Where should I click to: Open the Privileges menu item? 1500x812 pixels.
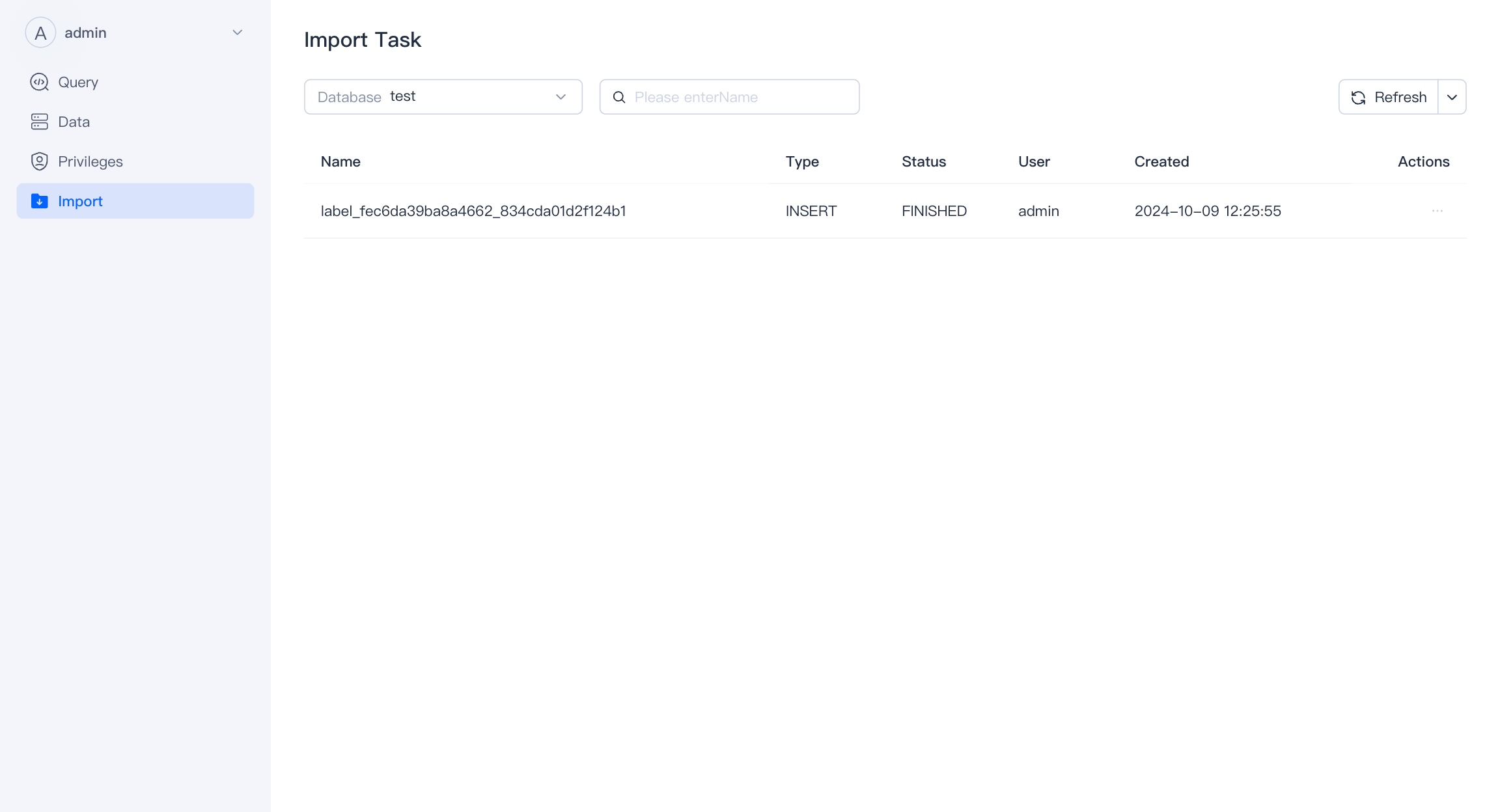click(x=90, y=161)
